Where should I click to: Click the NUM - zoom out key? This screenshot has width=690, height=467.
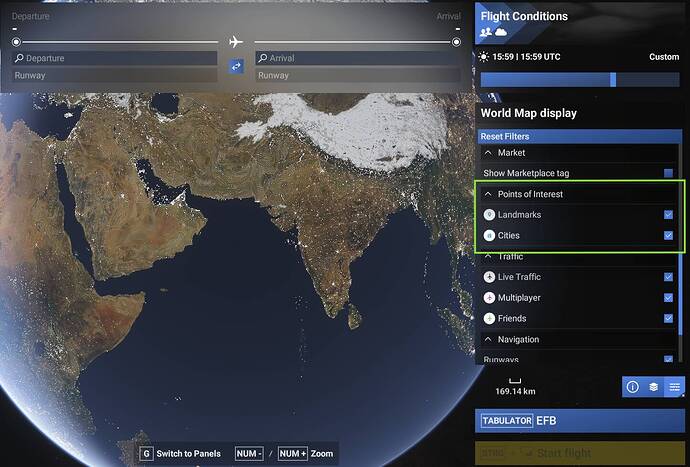pyautogui.click(x=249, y=454)
